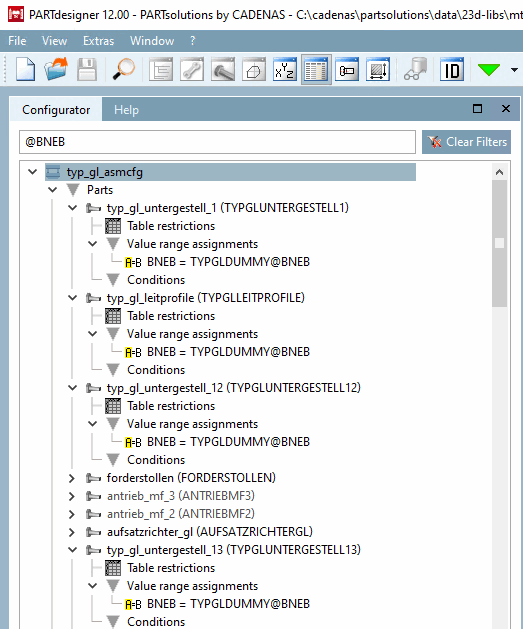Collapse the typ_gl_asmcfg root node

(x=32, y=172)
